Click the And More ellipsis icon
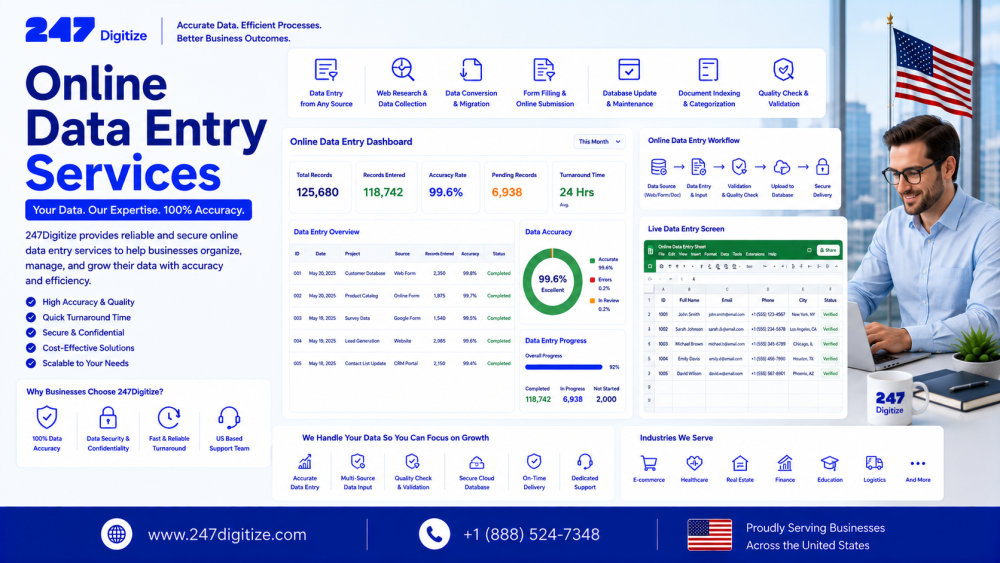Viewport: 1000px width, 563px height. point(918,464)
